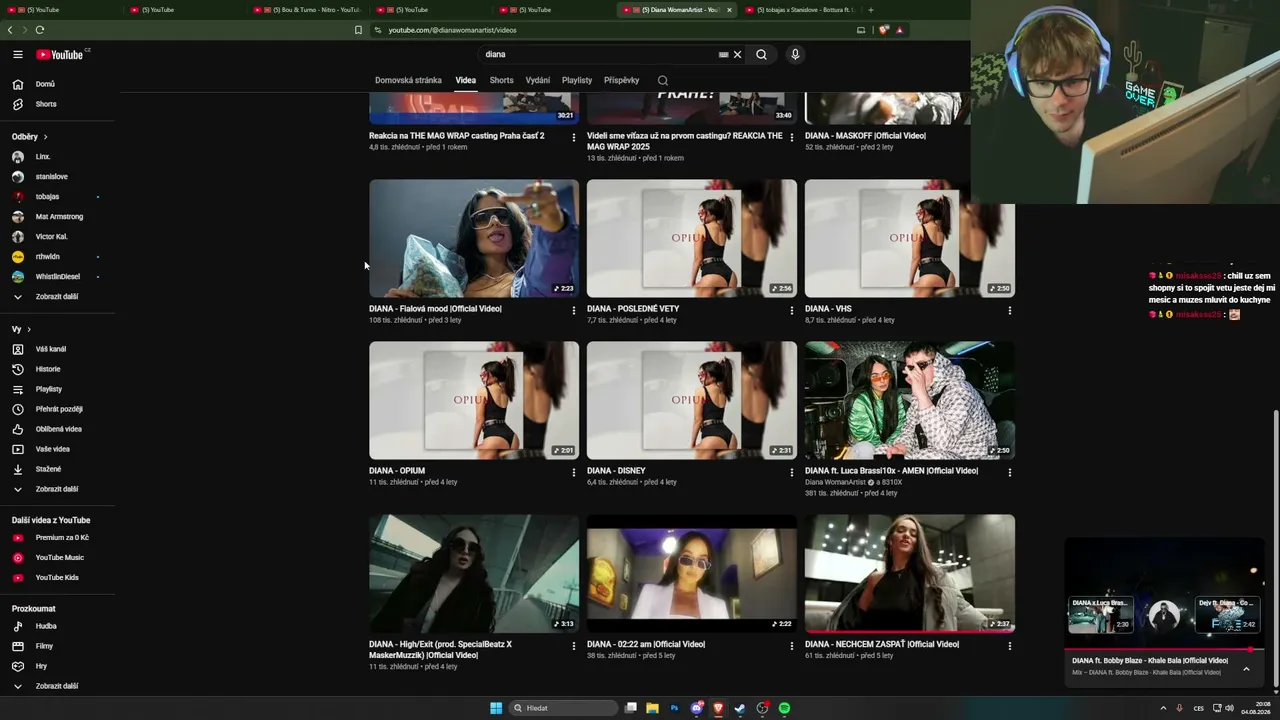Image resolution: width=1280 pixels, height=720 pixels.
Task: Open File Explorer from the taskbar
Action: coord(652,708)
